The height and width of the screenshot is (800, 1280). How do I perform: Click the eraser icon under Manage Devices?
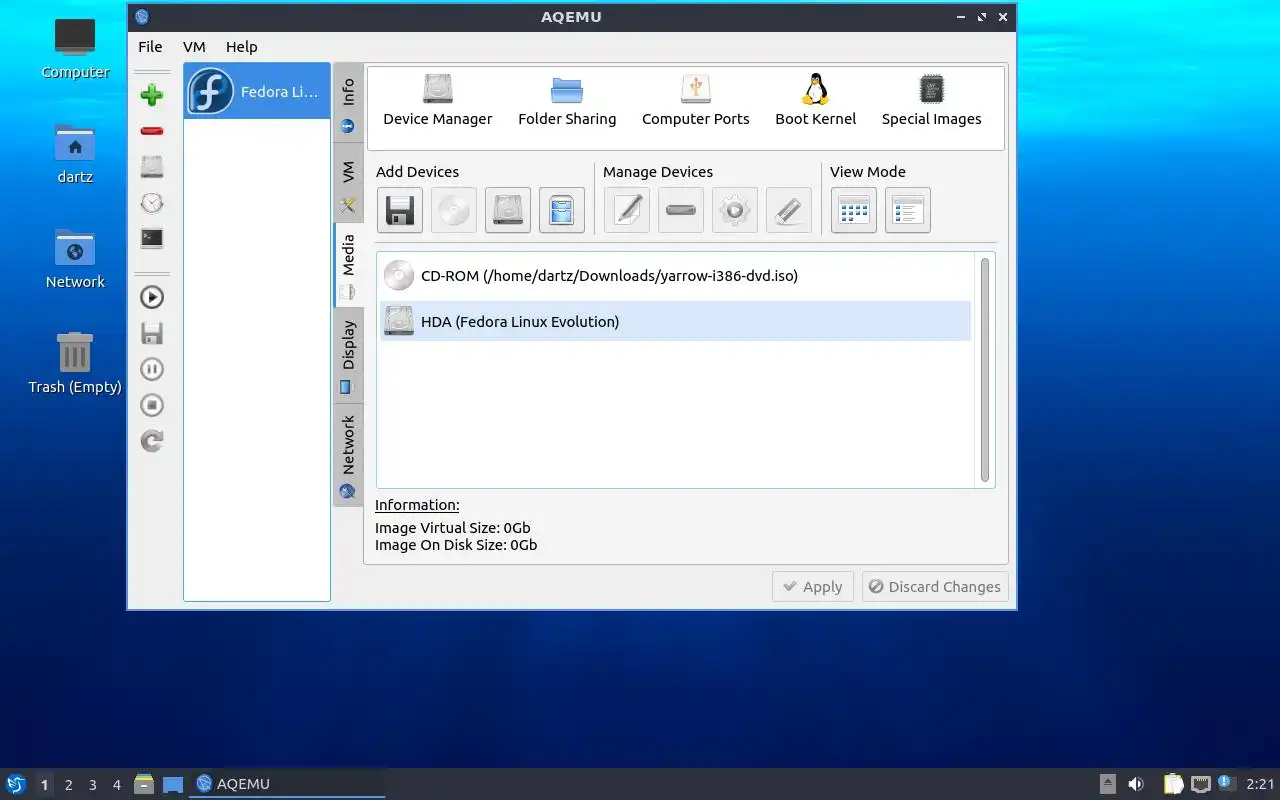789,210
